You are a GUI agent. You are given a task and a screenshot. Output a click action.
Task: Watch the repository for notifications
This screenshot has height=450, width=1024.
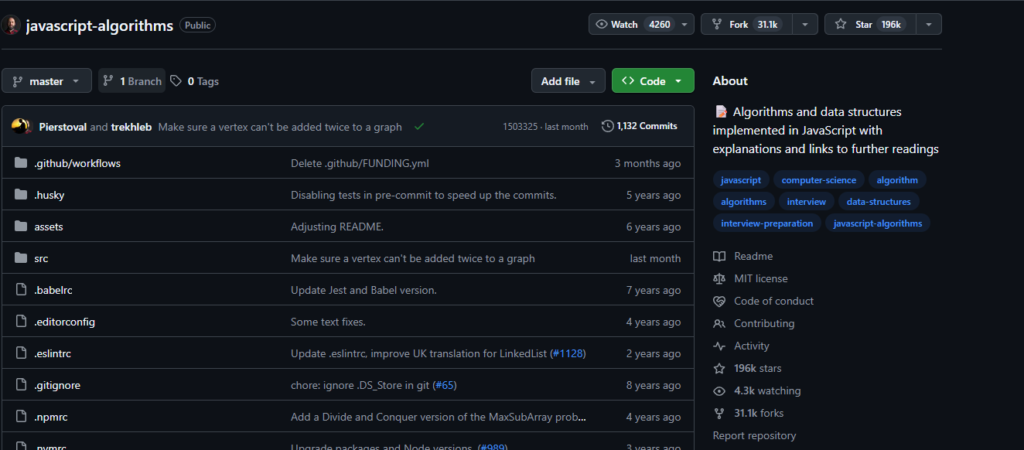click(x=632, y=24)
